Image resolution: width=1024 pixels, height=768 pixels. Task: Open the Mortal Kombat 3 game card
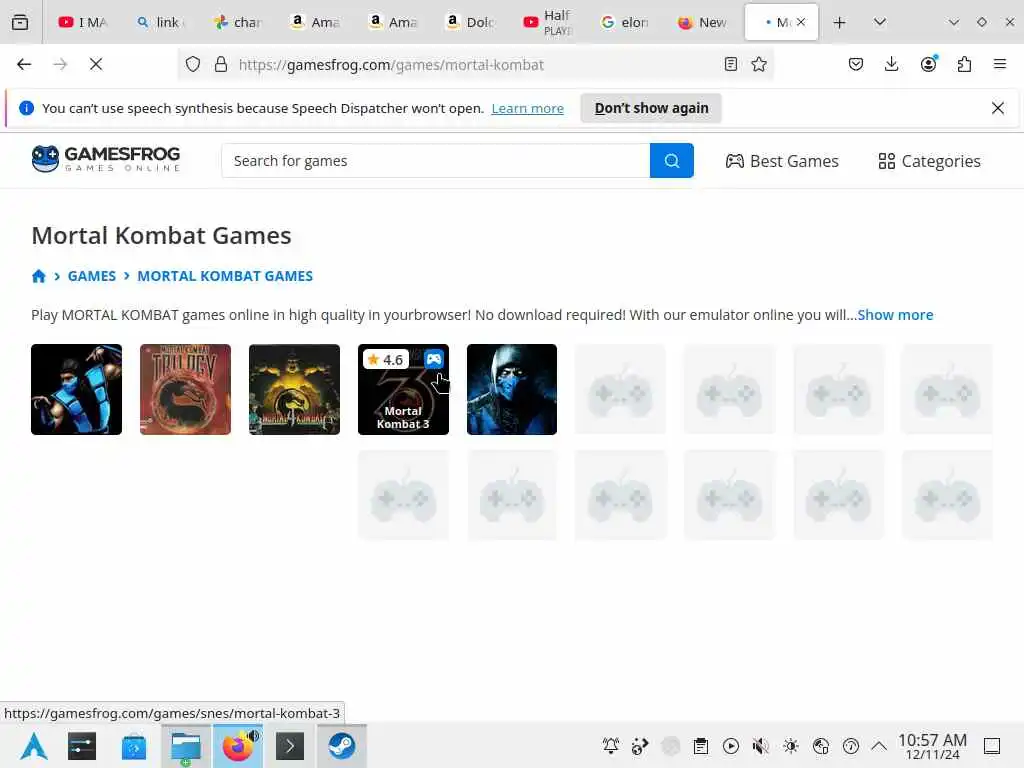404,389
